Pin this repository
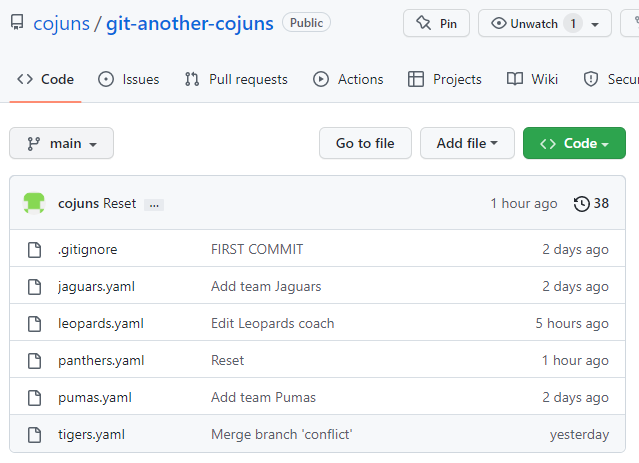 (436, 23)
